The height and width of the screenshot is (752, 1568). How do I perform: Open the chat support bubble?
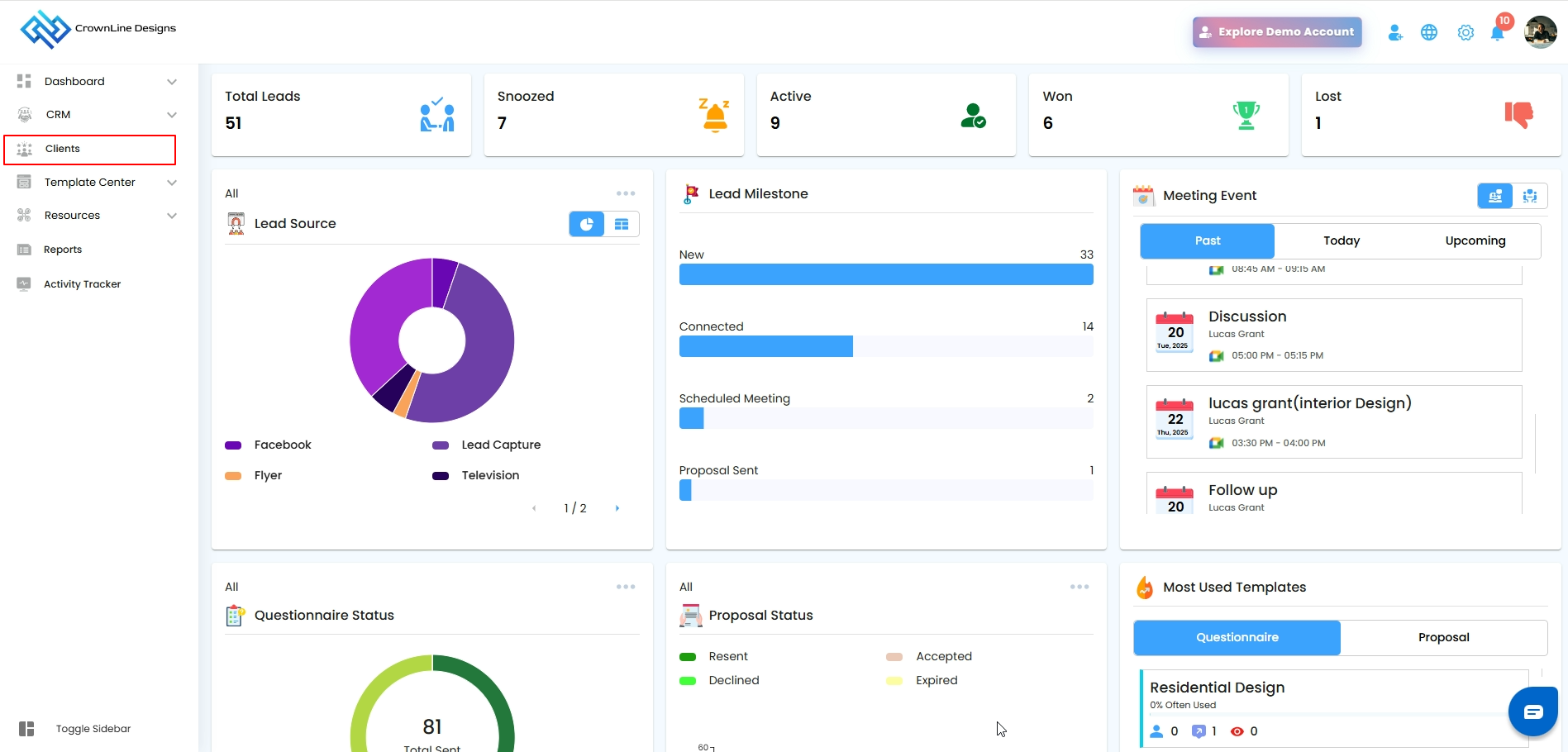coord(1532,712)
